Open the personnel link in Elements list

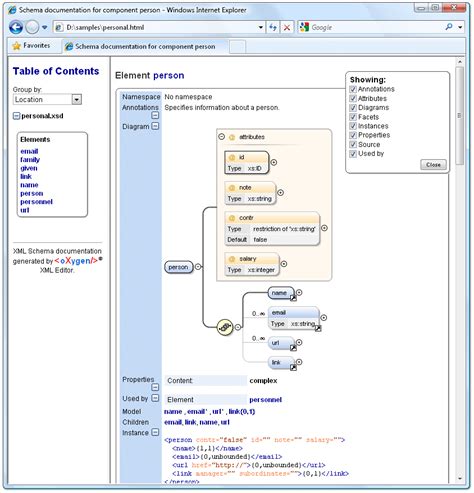36,202
